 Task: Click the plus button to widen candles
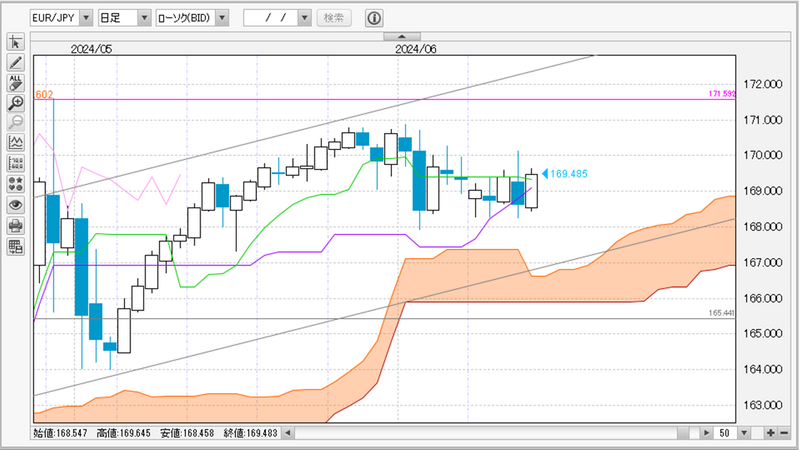[x=770, y=433]
